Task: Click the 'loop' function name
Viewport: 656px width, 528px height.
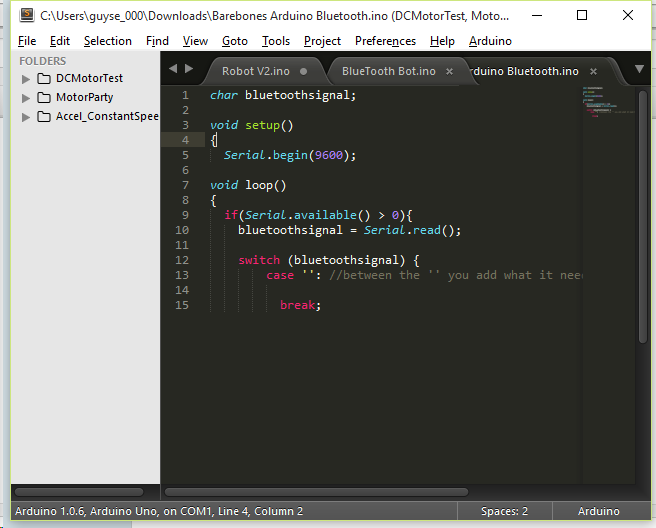Action: coord(259,185)
